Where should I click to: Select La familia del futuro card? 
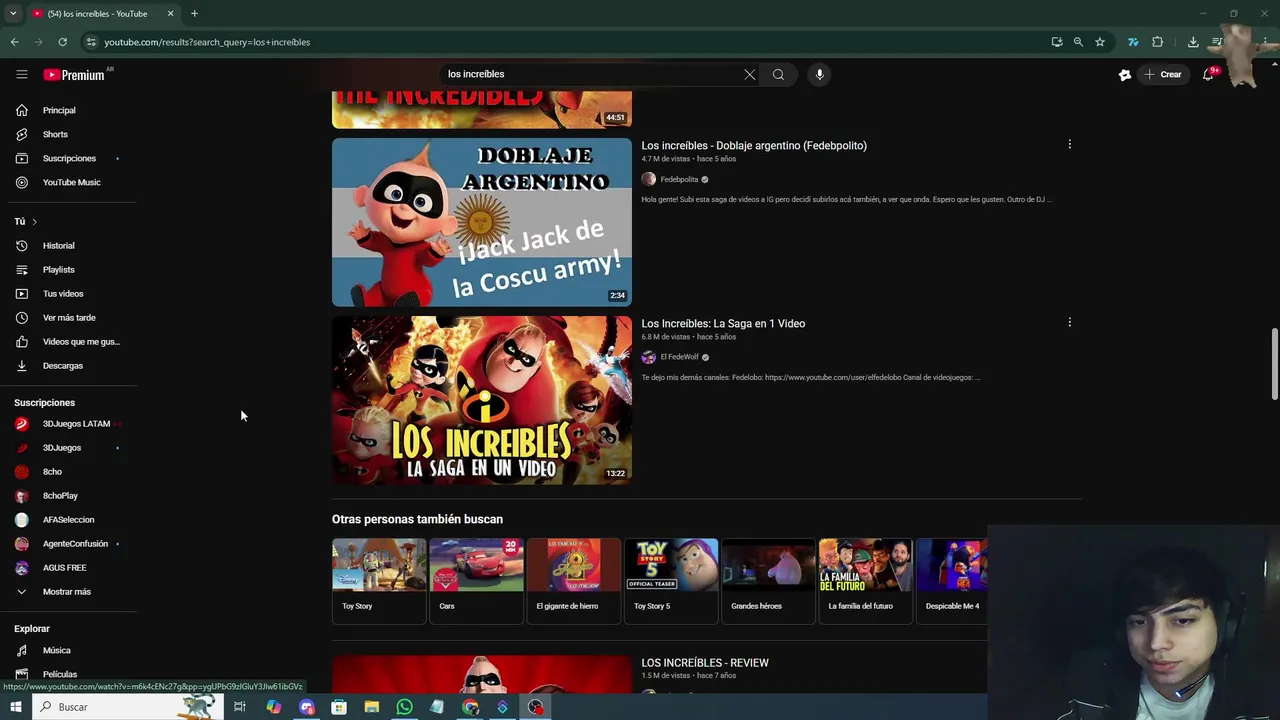click(x=865, y=580)
